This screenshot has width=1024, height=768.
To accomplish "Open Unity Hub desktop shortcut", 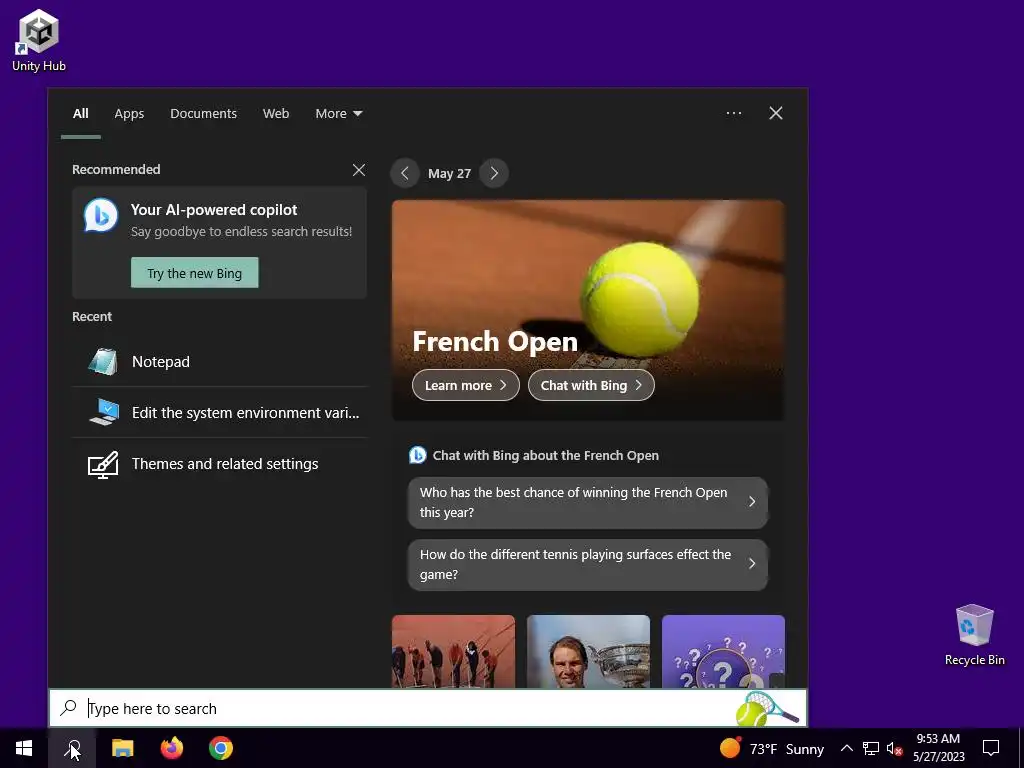I will [x=39, y=40].
